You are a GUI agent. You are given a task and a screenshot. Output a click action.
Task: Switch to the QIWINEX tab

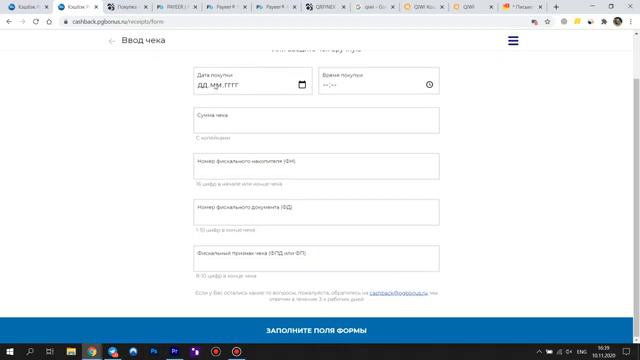click(324, 7)
